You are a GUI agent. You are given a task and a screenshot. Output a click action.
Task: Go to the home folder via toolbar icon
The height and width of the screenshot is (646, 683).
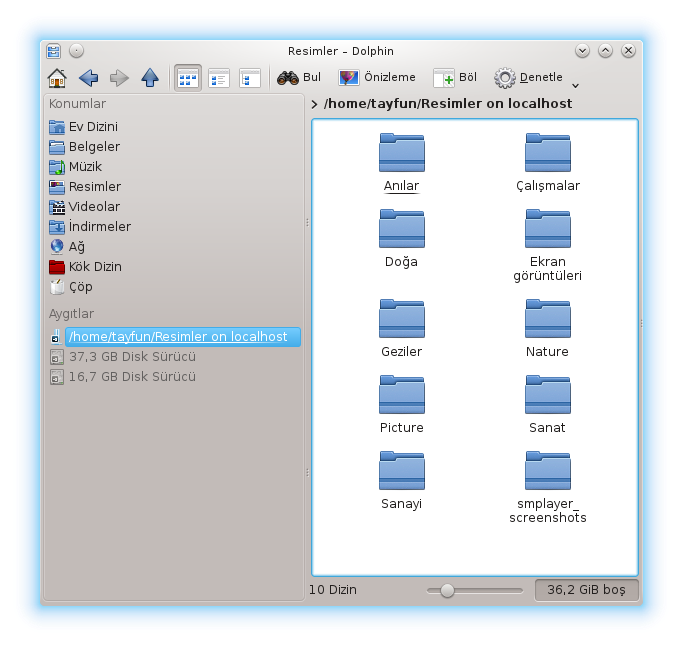57,78
